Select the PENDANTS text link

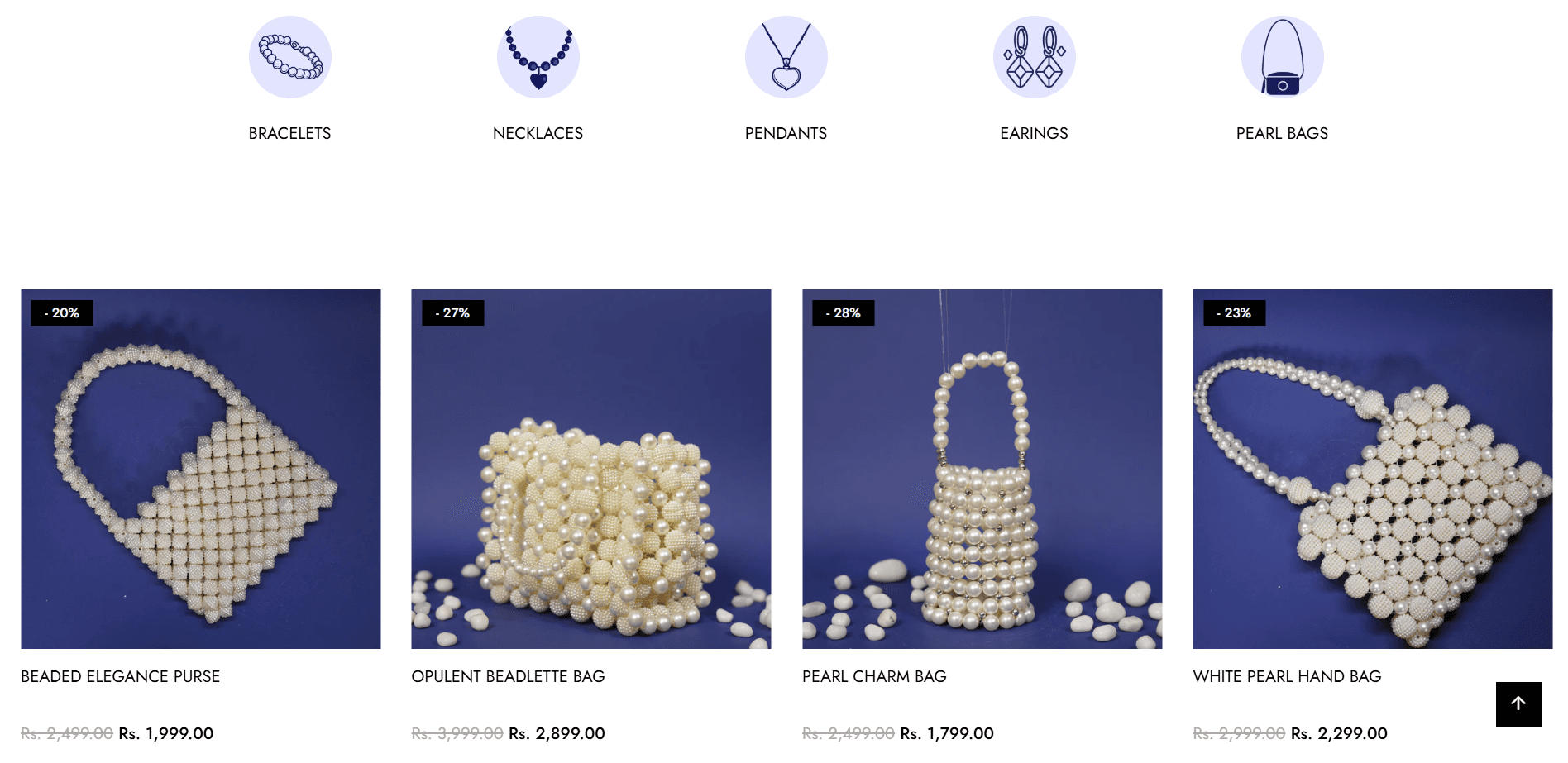tap(786, 133)
